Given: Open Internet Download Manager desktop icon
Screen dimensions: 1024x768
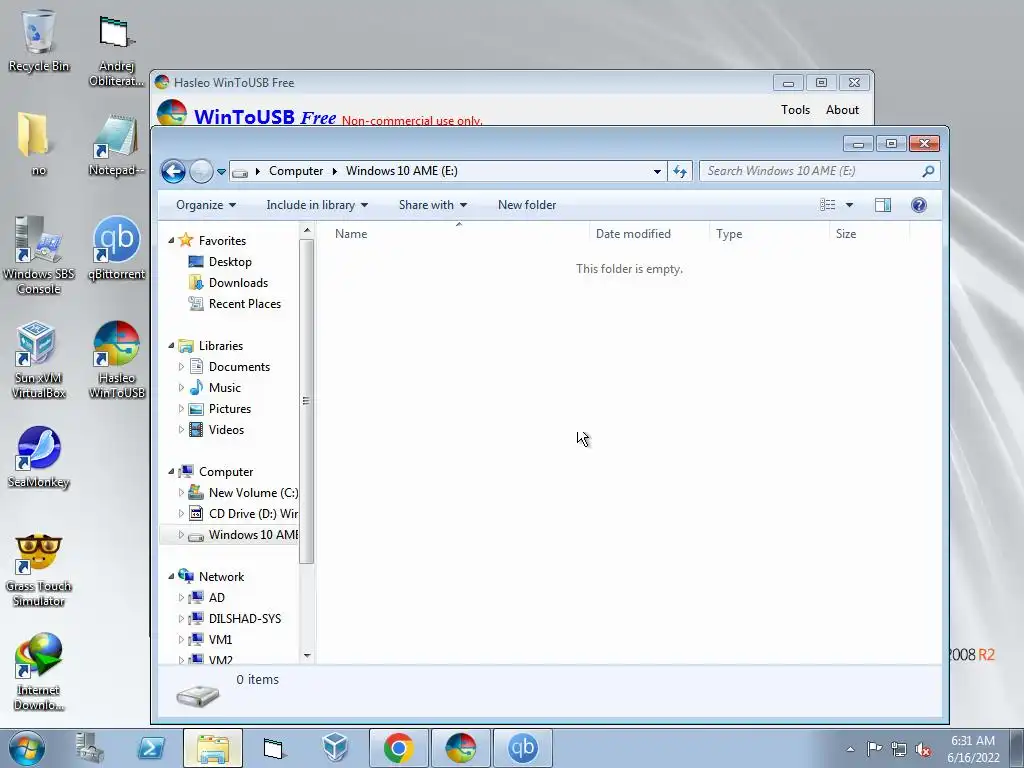Looking at the screenshot, I should [x=39, y=672].
